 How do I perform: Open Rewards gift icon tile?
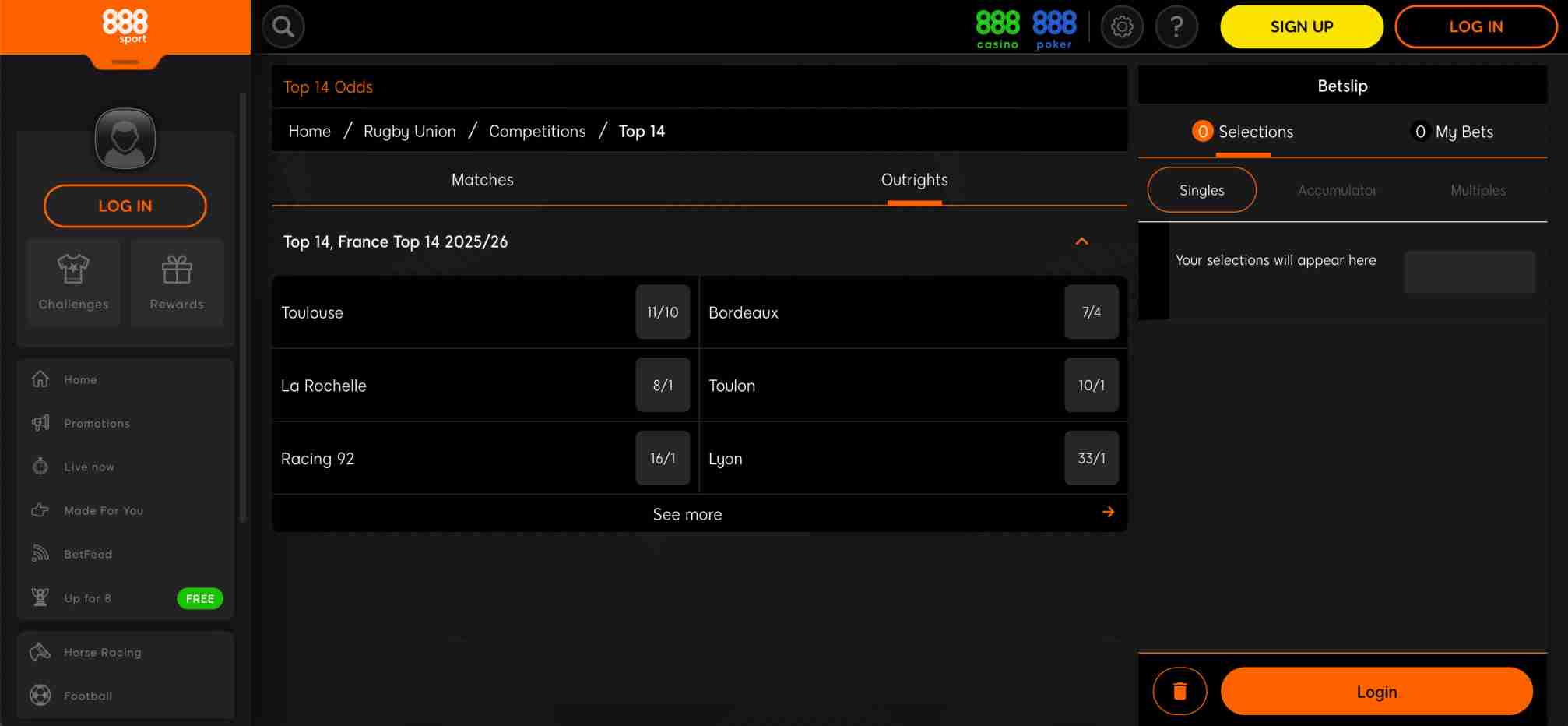[x=177, y=283]
